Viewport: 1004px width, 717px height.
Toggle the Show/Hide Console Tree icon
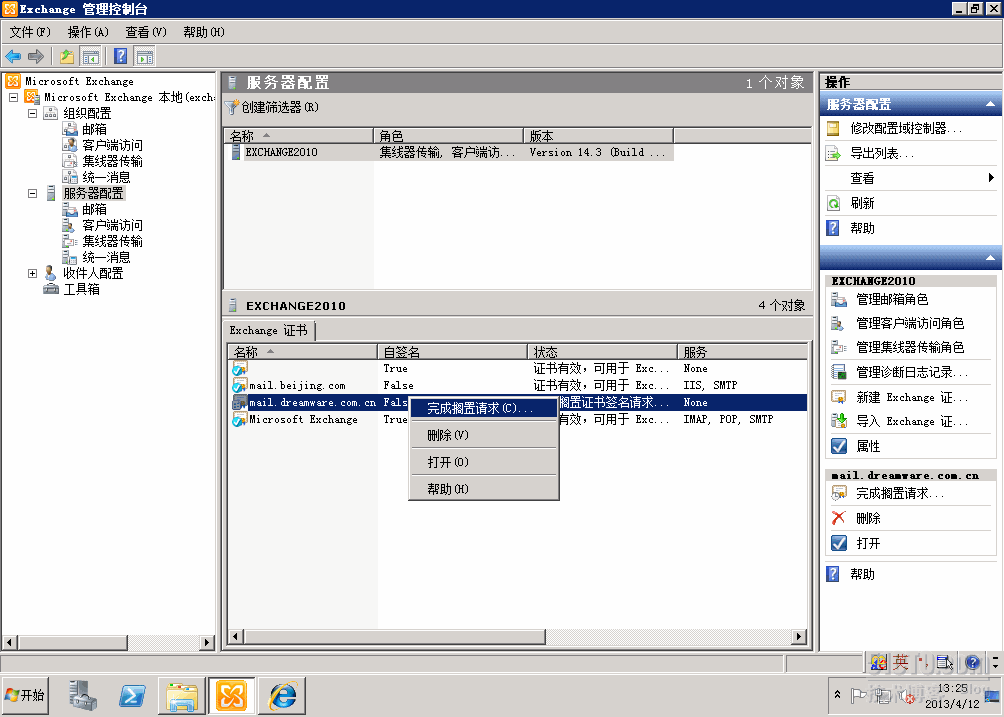click(91, 56)
